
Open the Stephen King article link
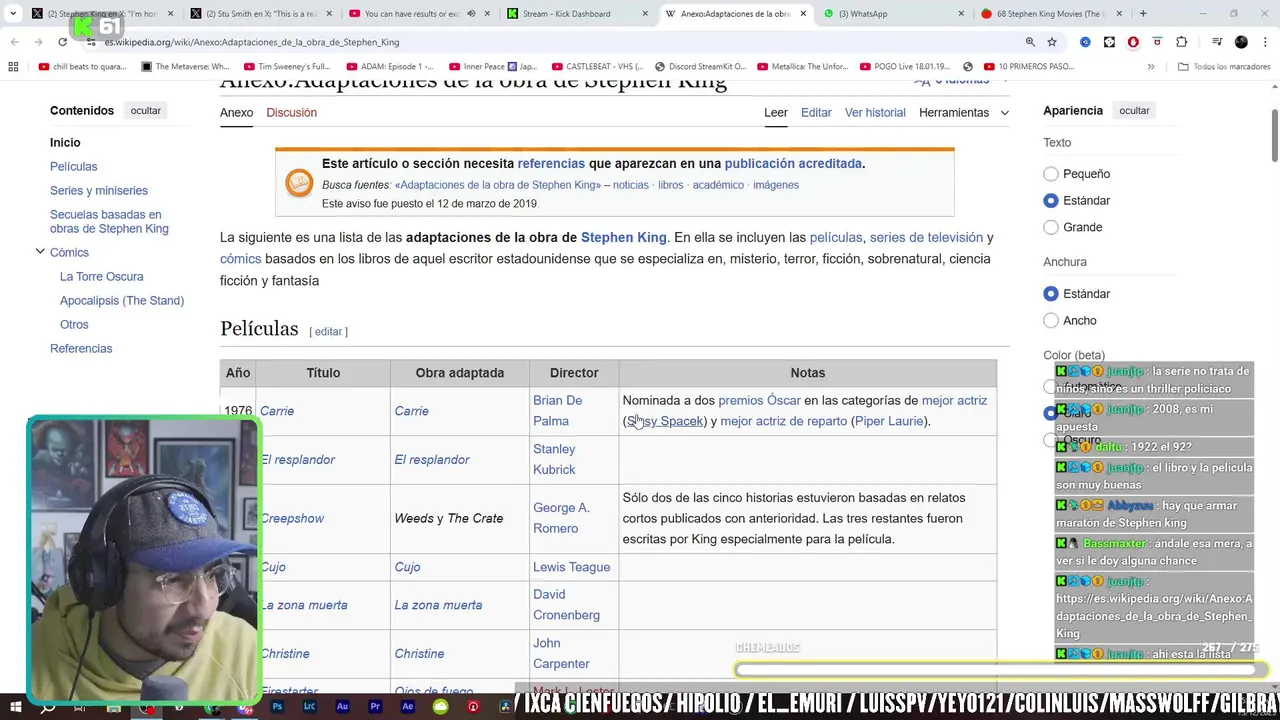(623, 238)
